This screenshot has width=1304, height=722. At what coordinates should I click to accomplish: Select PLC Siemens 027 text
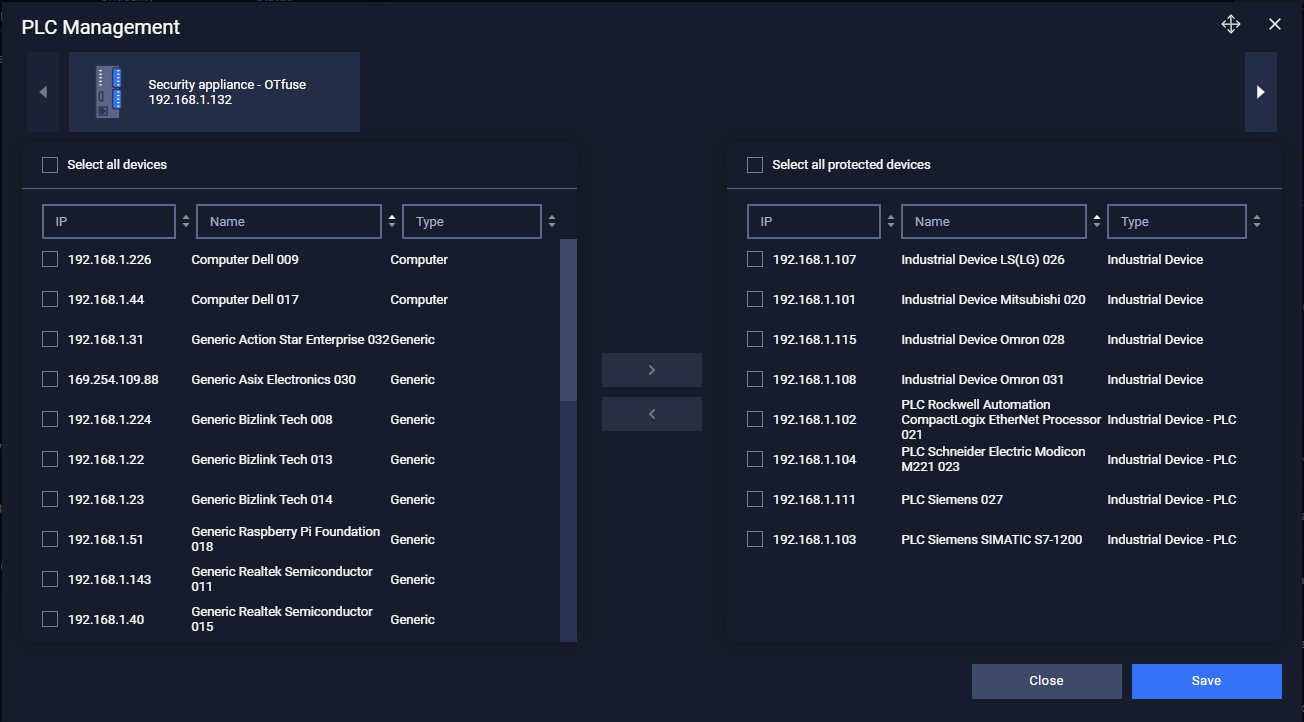click(952, 500)
